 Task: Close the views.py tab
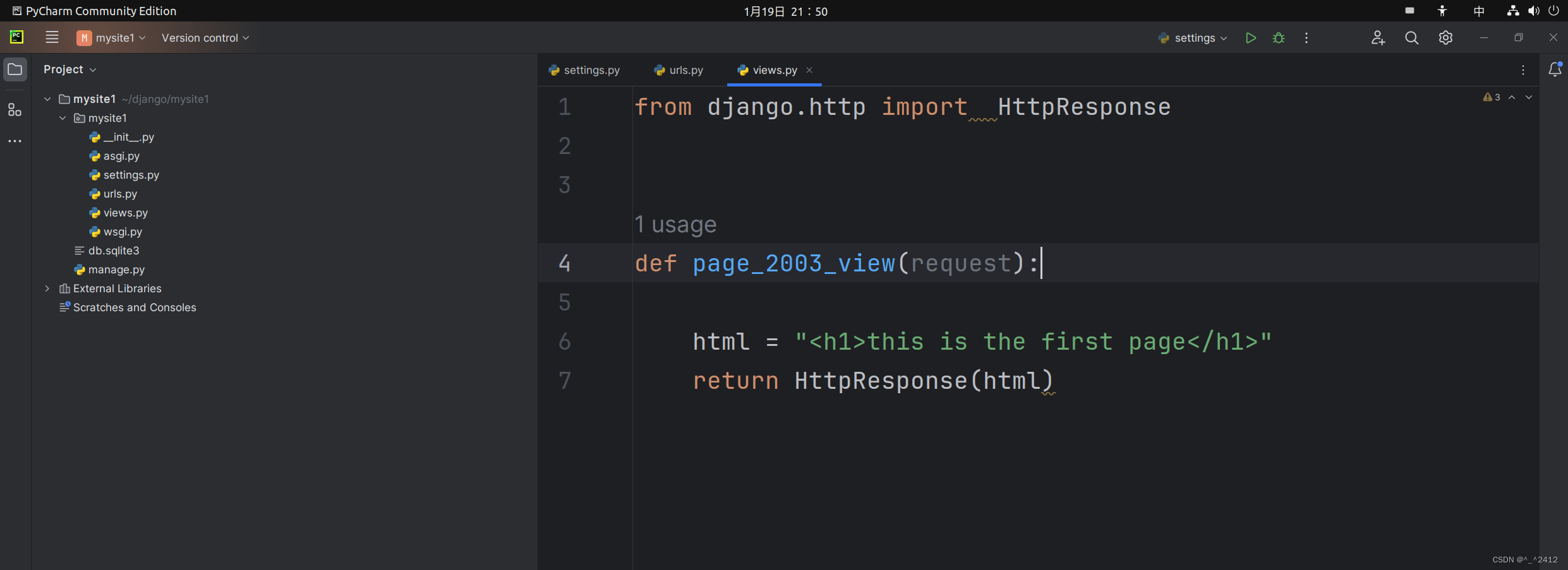[809, 70]
